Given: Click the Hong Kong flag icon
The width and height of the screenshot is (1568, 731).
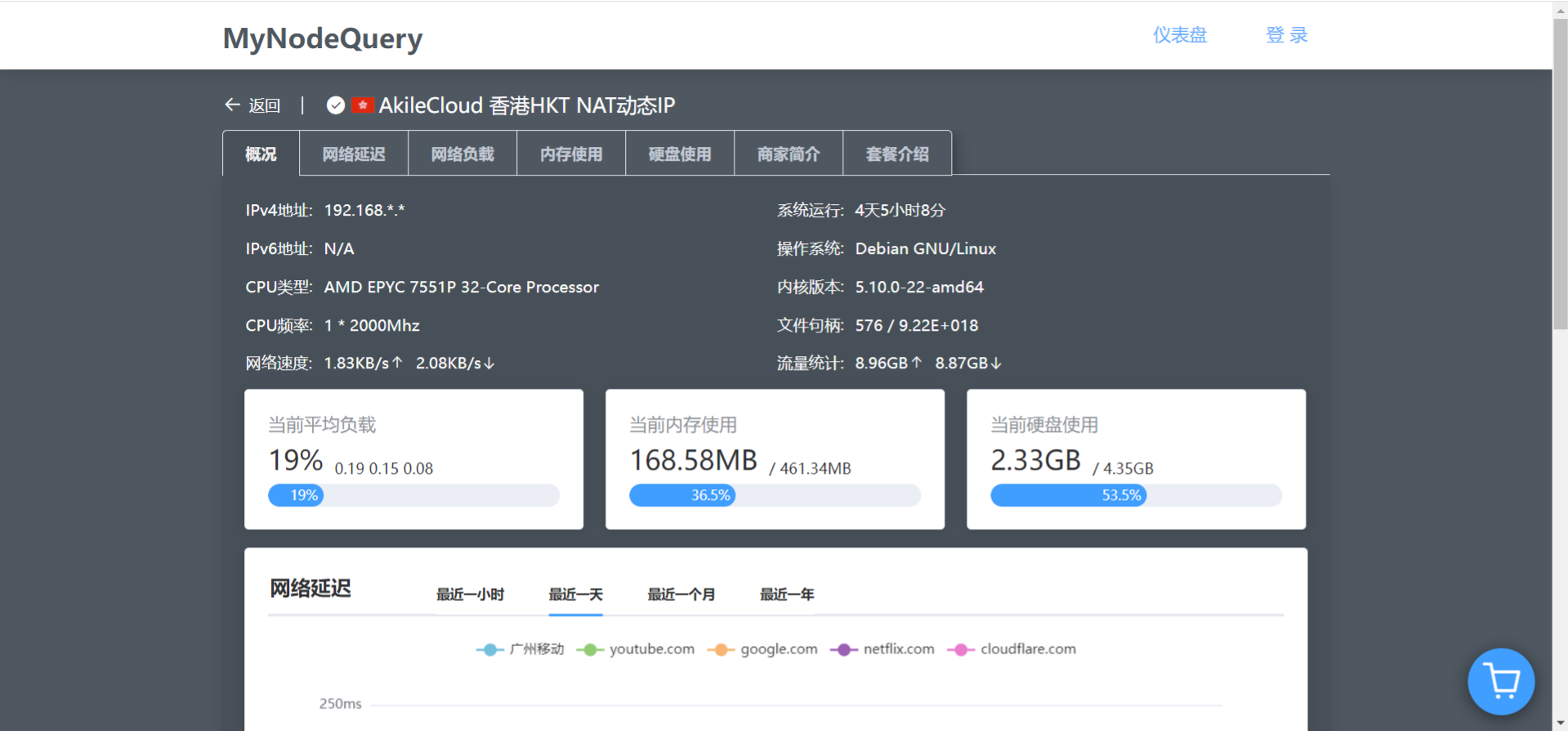Looking at the screenshot, I should coord(363,105).
